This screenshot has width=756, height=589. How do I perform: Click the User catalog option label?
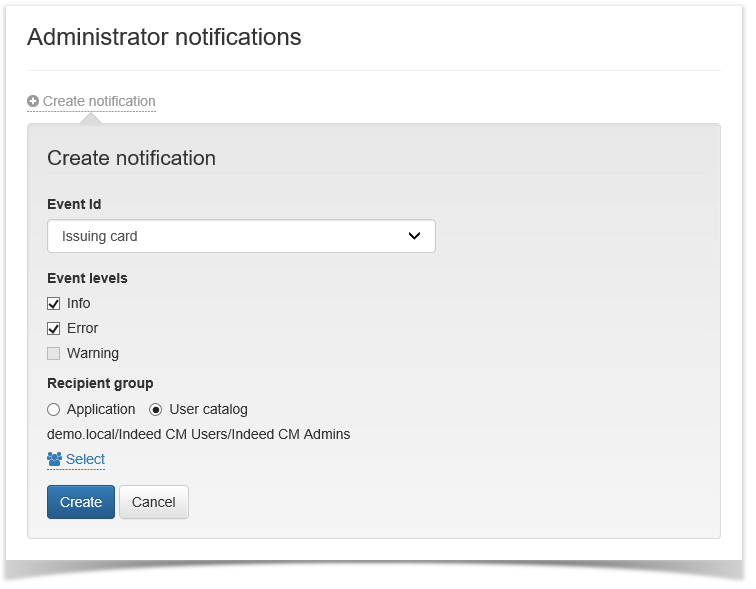[208, 409]
